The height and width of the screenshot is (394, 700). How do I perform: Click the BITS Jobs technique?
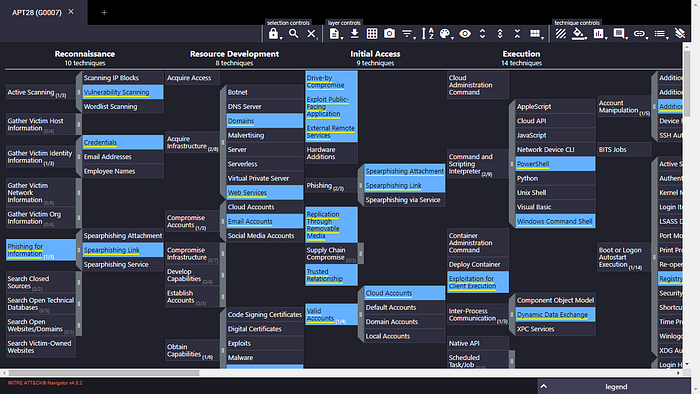(x=624, y=149)
